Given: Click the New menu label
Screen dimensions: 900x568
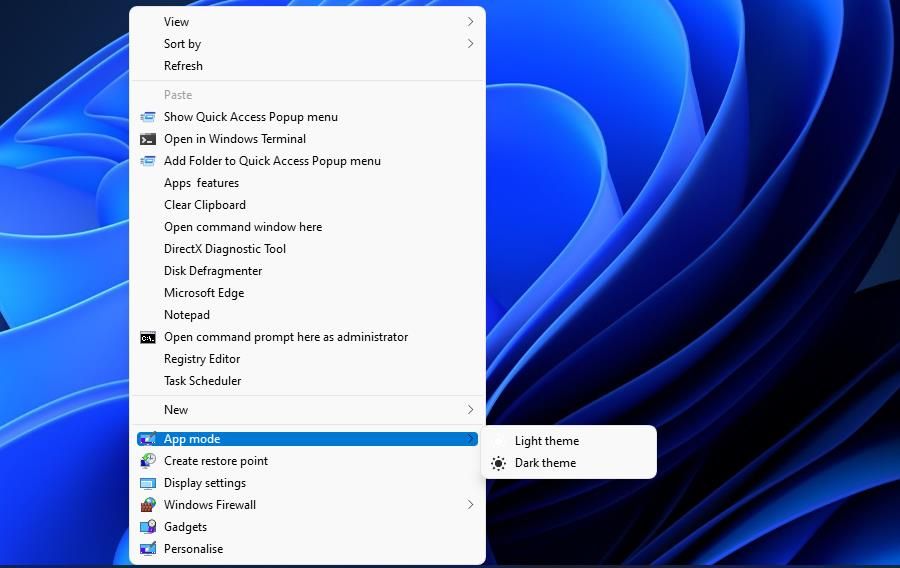Looking at the screenshot, I should click(x=176, y=410).
